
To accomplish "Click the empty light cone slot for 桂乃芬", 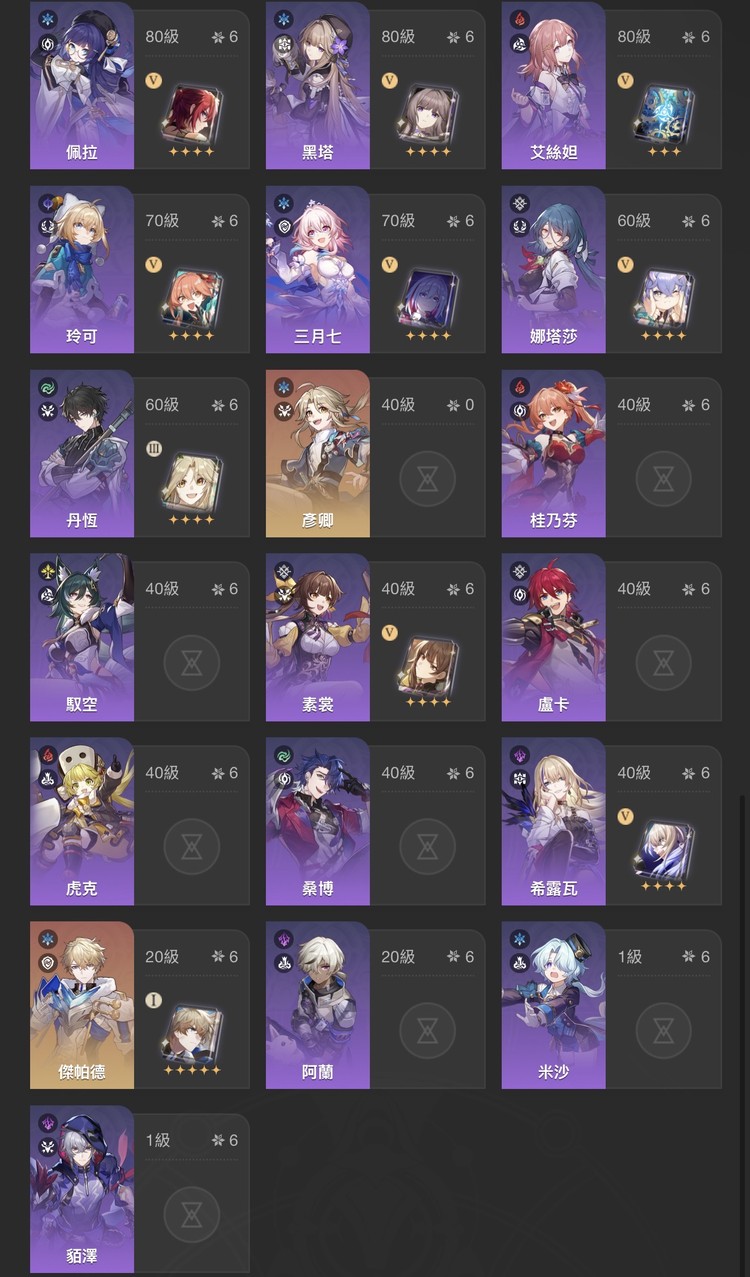I will point(663,478).
